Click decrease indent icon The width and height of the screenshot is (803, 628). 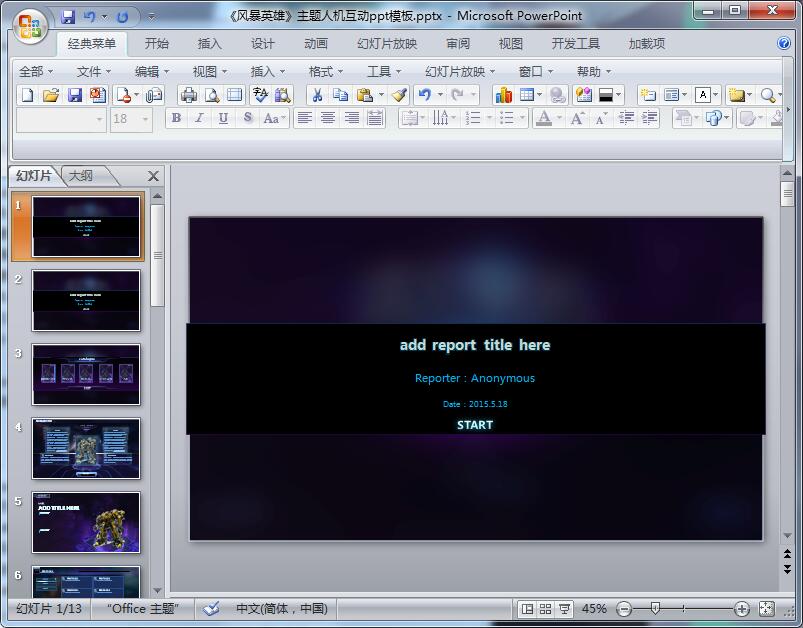[626, 118]
